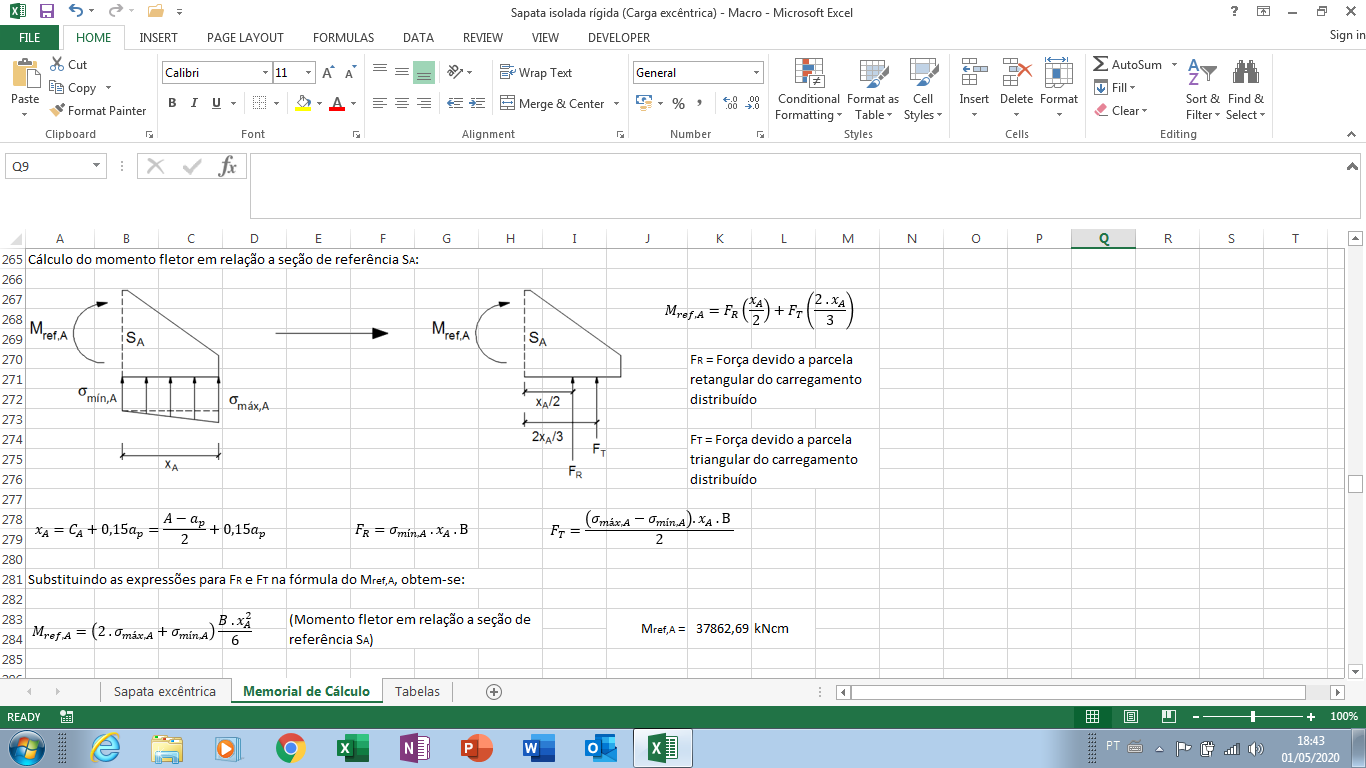The height and width of the screenshot is (768, 1366).
Task: Open the Merge & Center dropdown arrow
Action: pos(616,104)
